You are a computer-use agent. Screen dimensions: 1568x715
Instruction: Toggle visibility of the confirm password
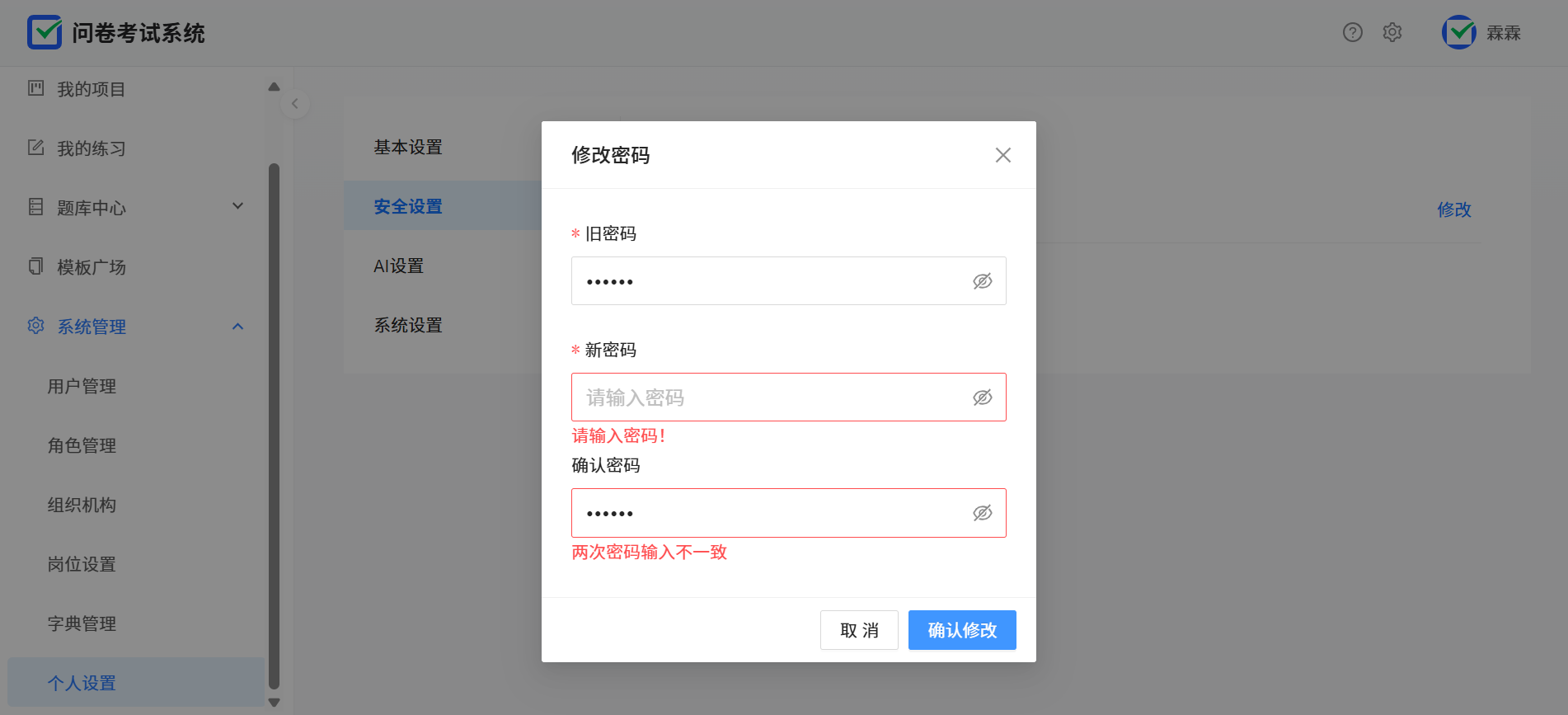982,513
